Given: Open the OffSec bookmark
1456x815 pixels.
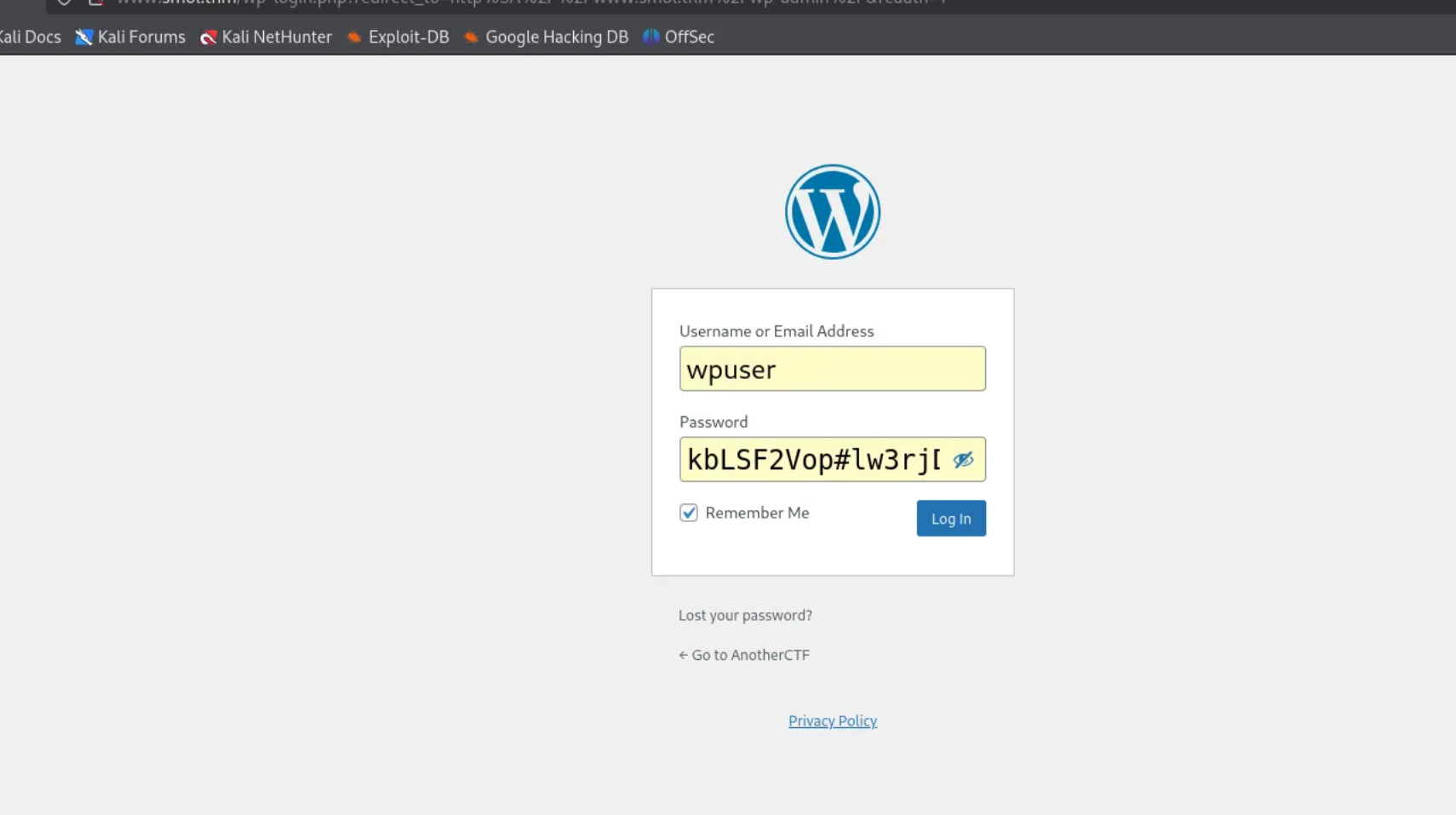Looking at the screenshot, I should click(x=679, y=37).
